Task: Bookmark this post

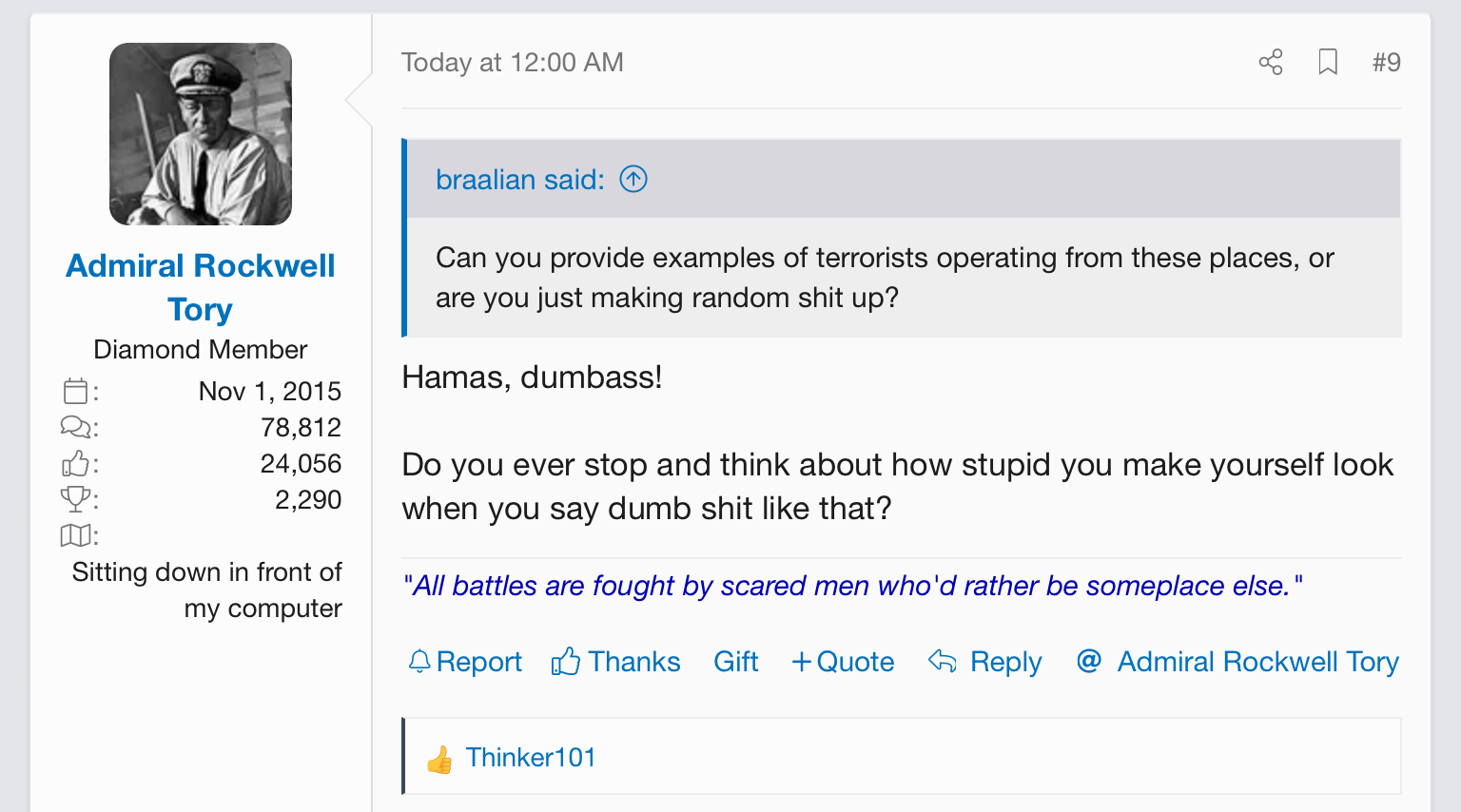Action: click(x=1328, y=63)
